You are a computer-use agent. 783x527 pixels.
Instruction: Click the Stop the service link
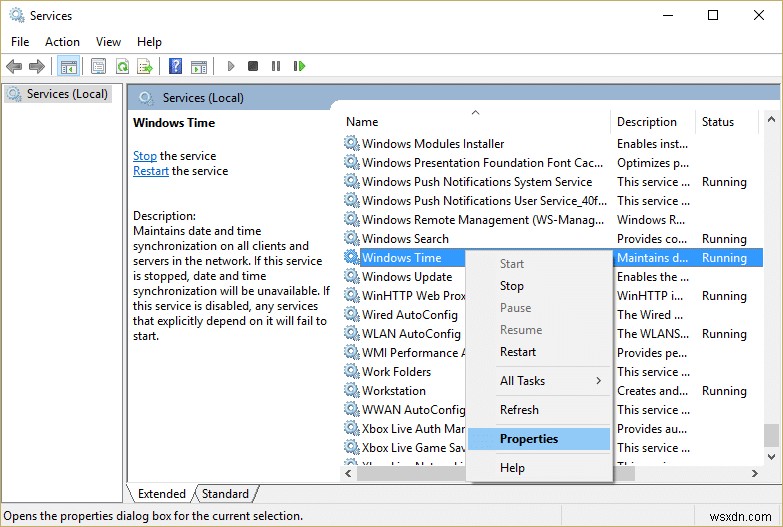click(145, 156)
